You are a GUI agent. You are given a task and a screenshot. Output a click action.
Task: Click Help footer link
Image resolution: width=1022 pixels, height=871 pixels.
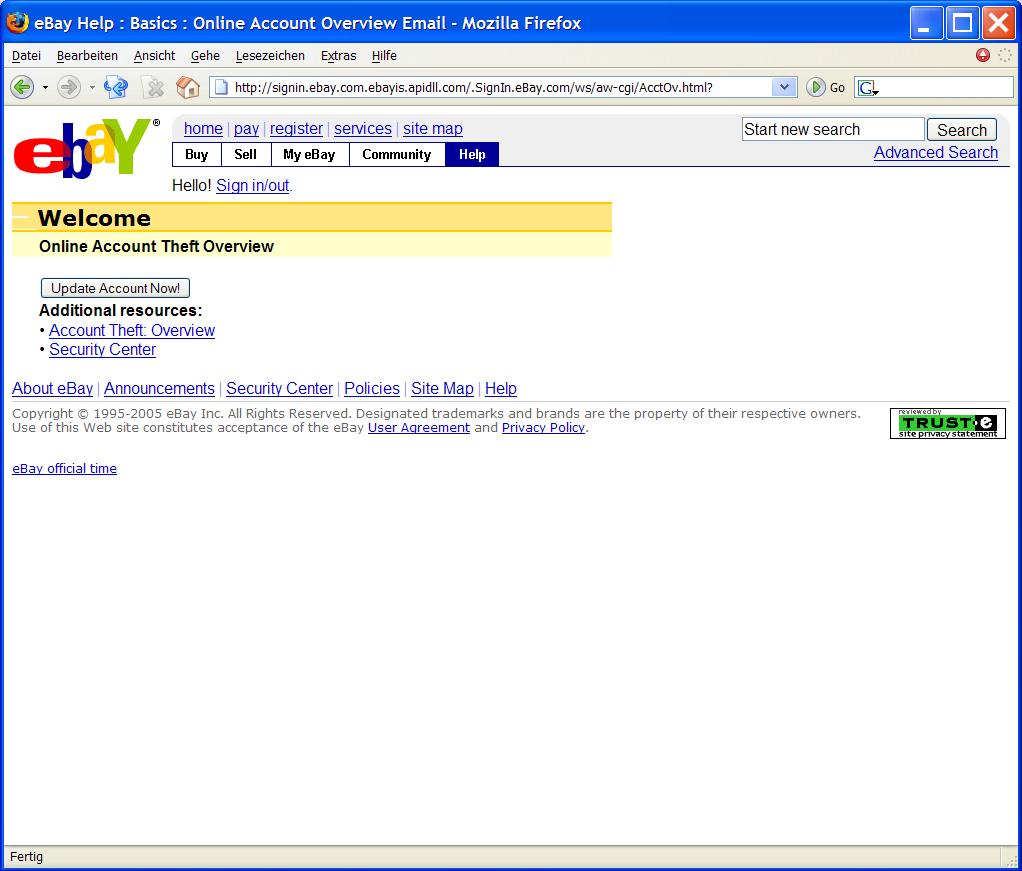point(501,389)
